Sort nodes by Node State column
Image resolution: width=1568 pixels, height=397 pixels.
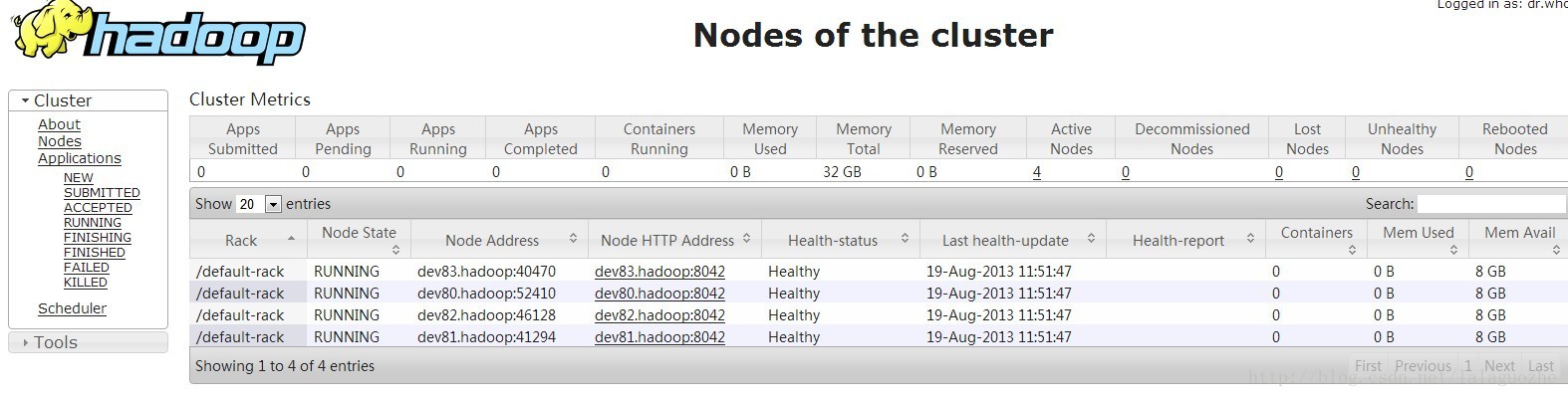[x=359, y=240]
